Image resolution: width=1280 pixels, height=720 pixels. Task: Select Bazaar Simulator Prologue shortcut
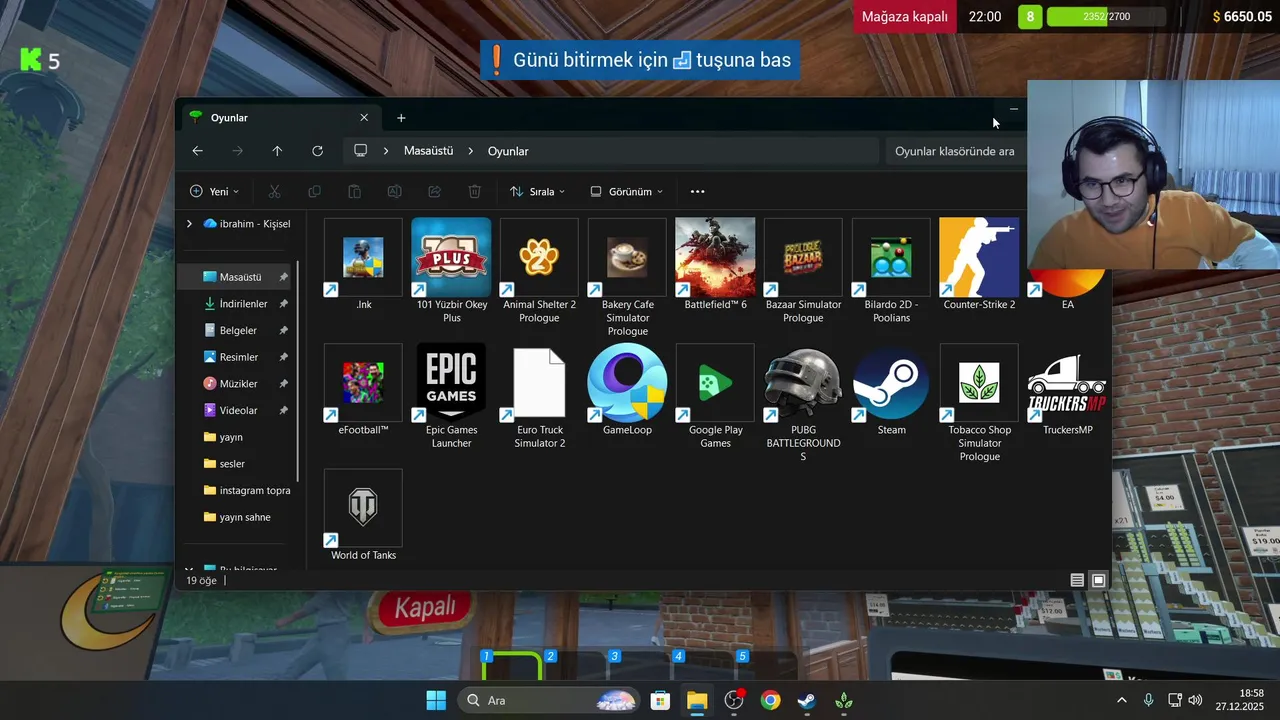(x=803, y=271)
